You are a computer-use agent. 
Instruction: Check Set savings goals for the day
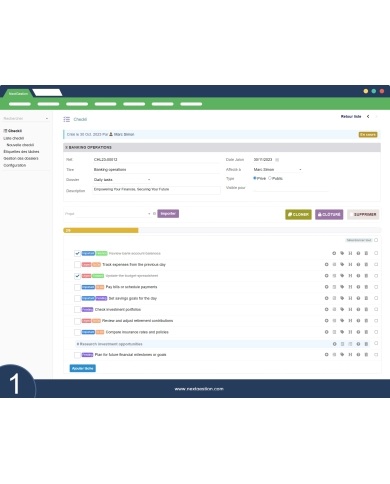pos(77,298)
